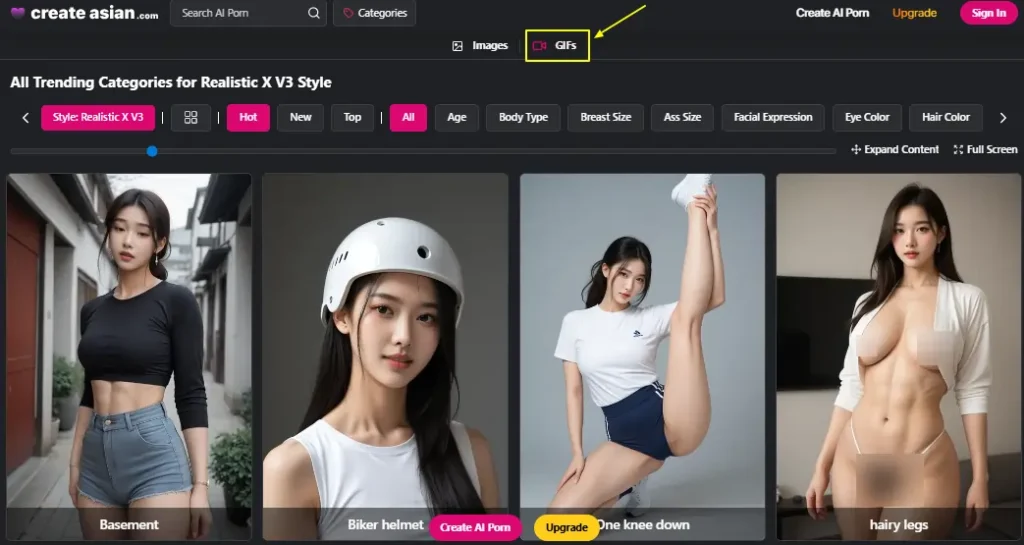Select the All category filter
This screenshot has width=1024, height=545.
click(x=408, y=117)
